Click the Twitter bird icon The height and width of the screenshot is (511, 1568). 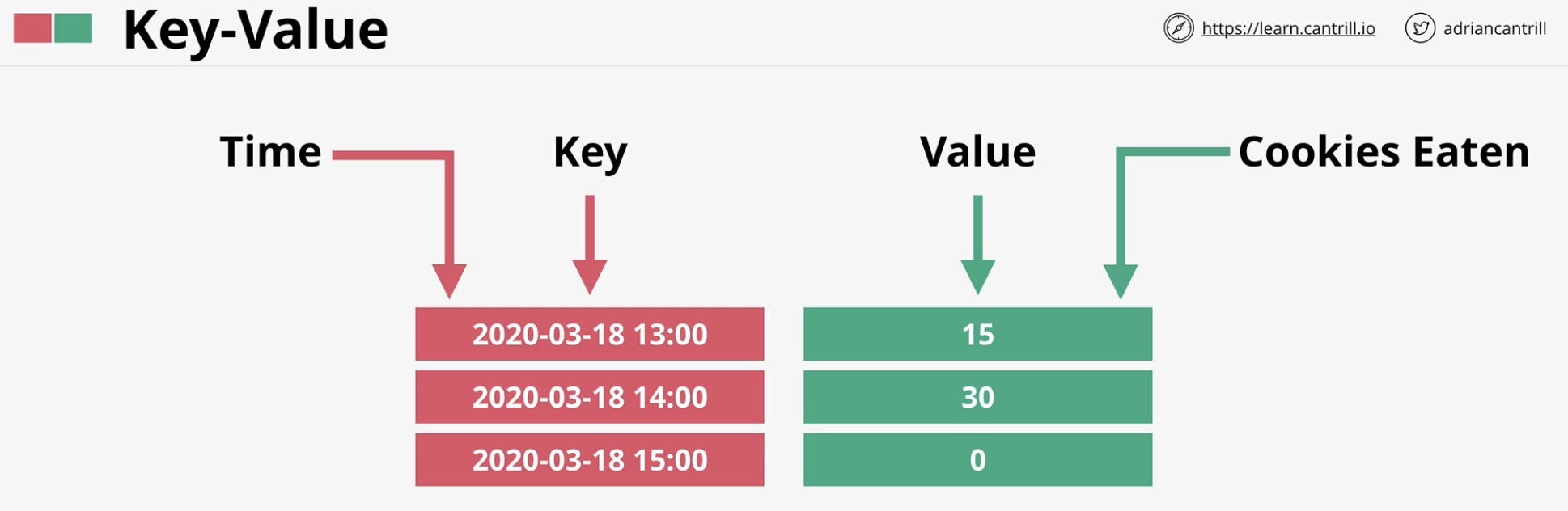click(x=1420, y=28)
